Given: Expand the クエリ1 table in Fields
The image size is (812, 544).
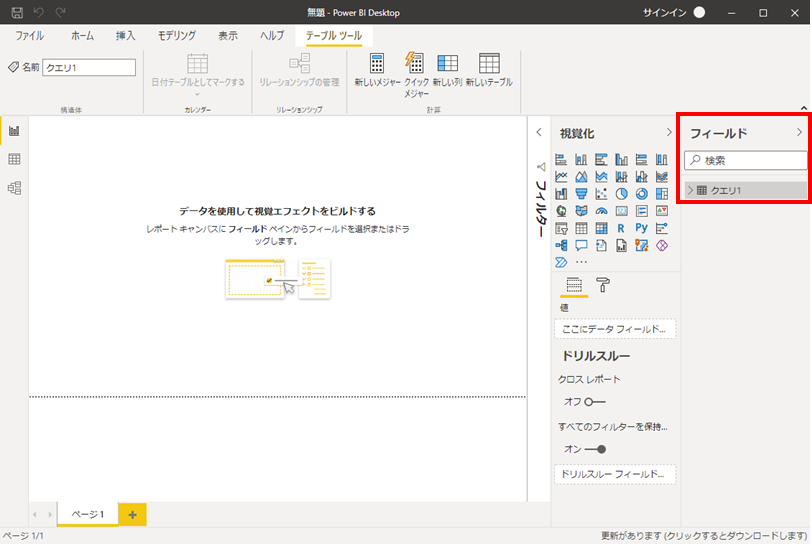Looking at the screenshot, I should (x=690, y=190).
